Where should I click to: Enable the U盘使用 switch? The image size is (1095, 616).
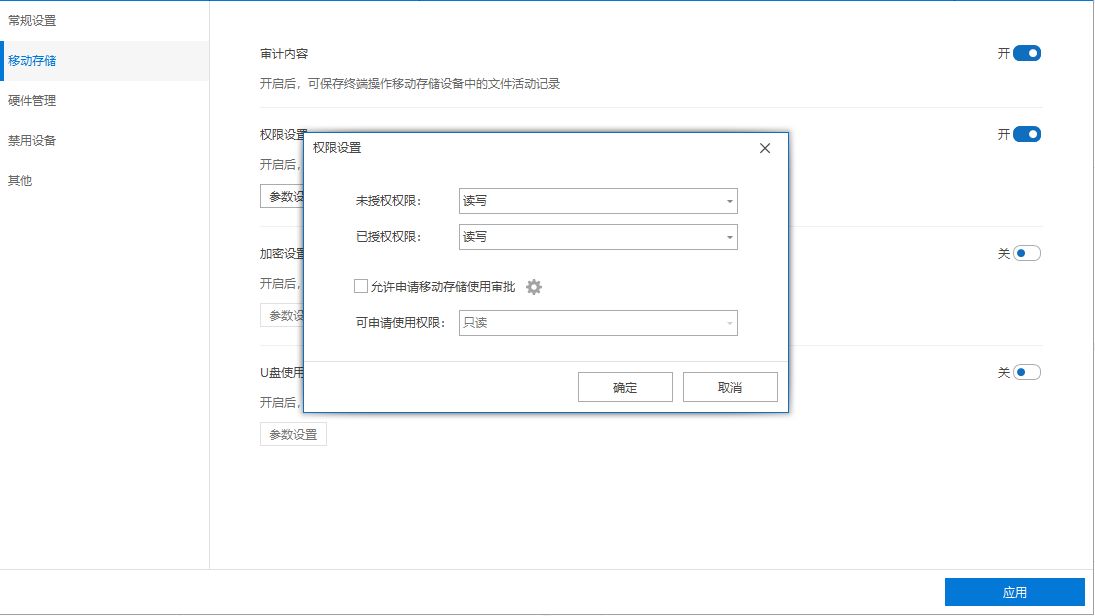point(1027,372)
